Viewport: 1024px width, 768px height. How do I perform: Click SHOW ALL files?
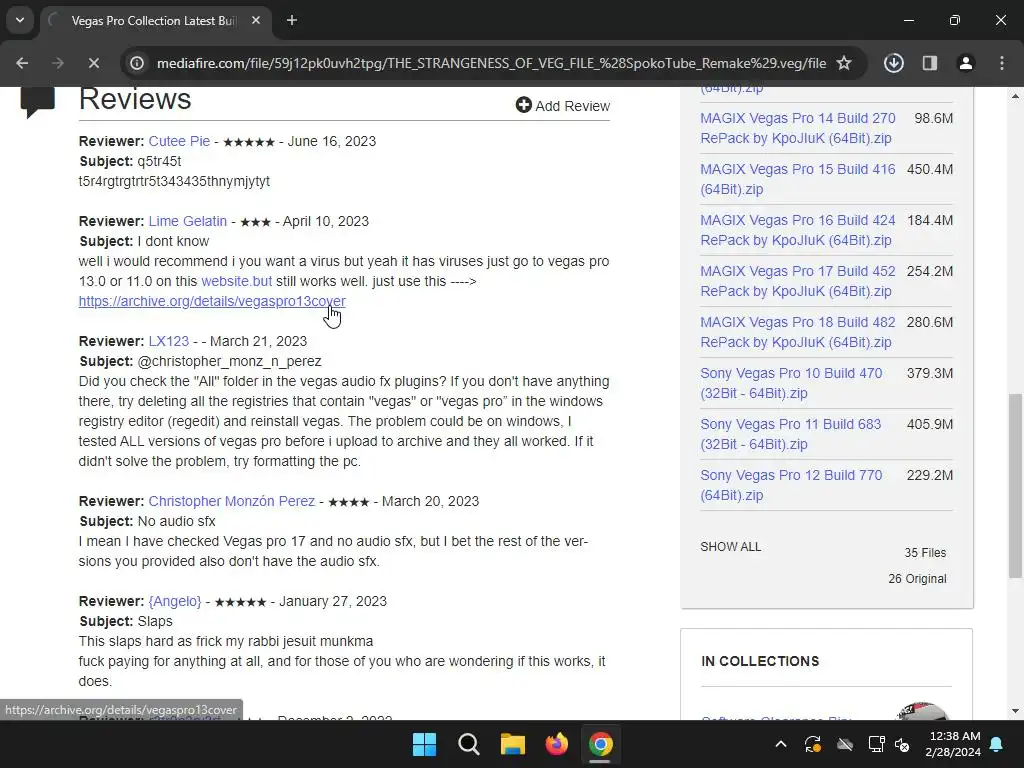click(x=730, y=547)
